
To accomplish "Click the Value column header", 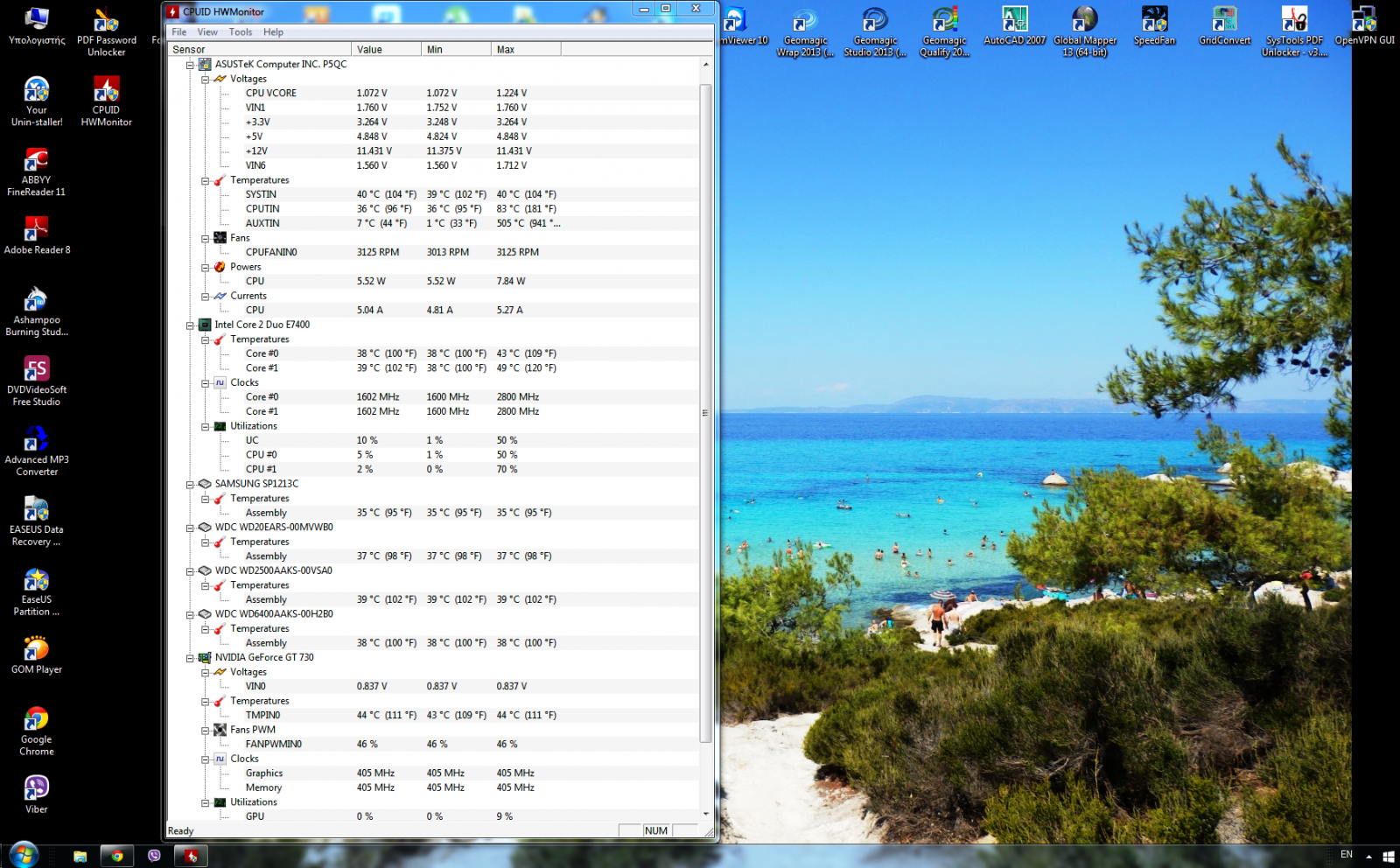I will (386, 50).
